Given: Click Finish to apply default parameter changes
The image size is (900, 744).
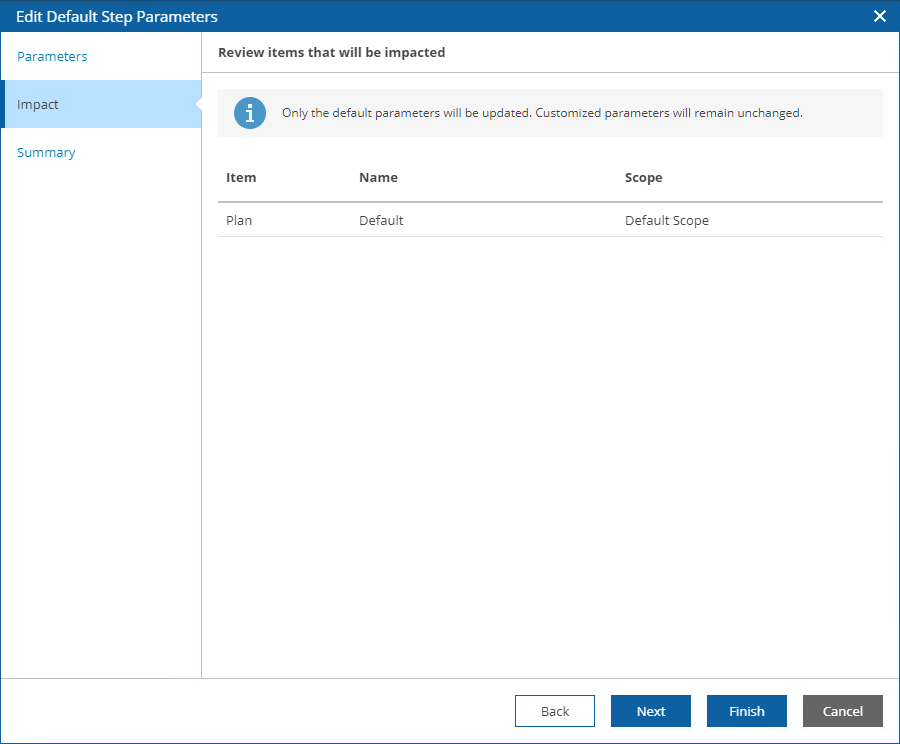Looking at the screenshot, I should tap(746, 710).
